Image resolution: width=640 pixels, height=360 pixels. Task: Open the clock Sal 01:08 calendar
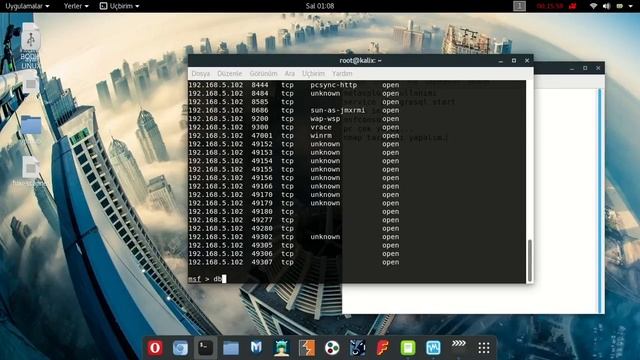click(320, 6)
